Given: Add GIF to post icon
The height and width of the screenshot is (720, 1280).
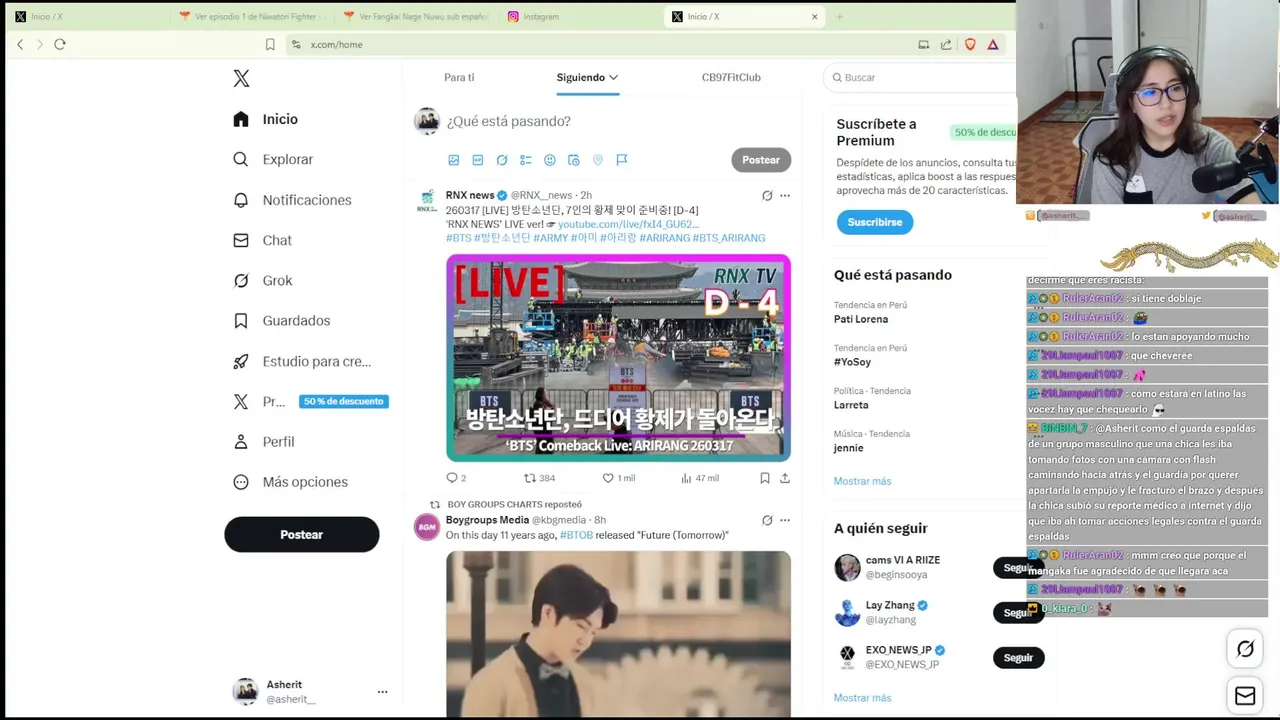Looking at the screenshot, I should 478,160.
